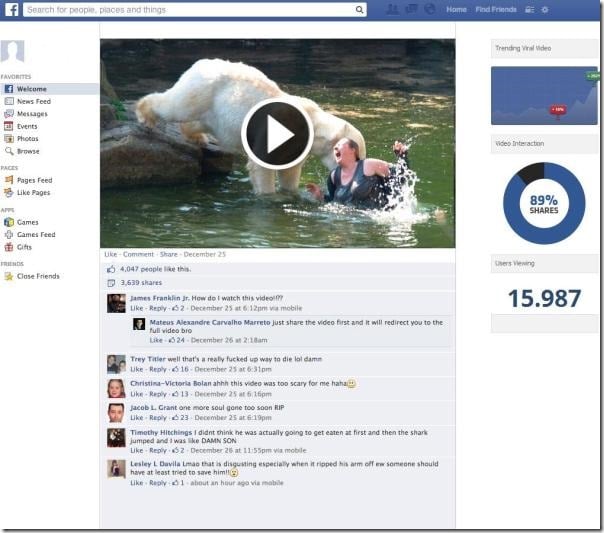The width and height of the screenshot is (604, 533).
Task: Click the 15.987 users viewing count
Action: coord(545,298)
